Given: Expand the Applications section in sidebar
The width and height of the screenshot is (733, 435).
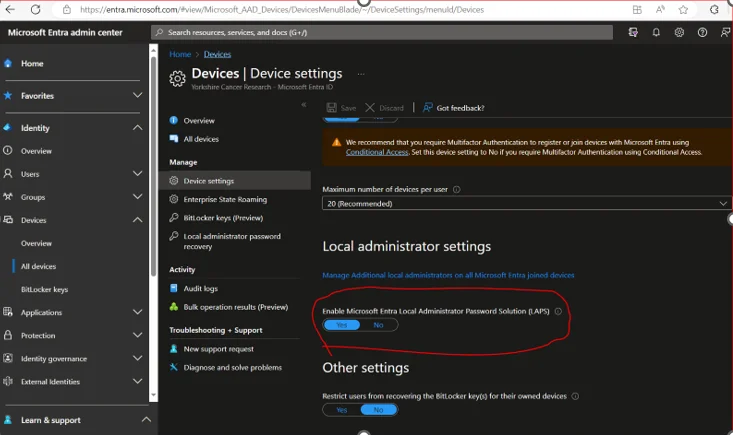Looking at the screenshot, I should point(137,312).
